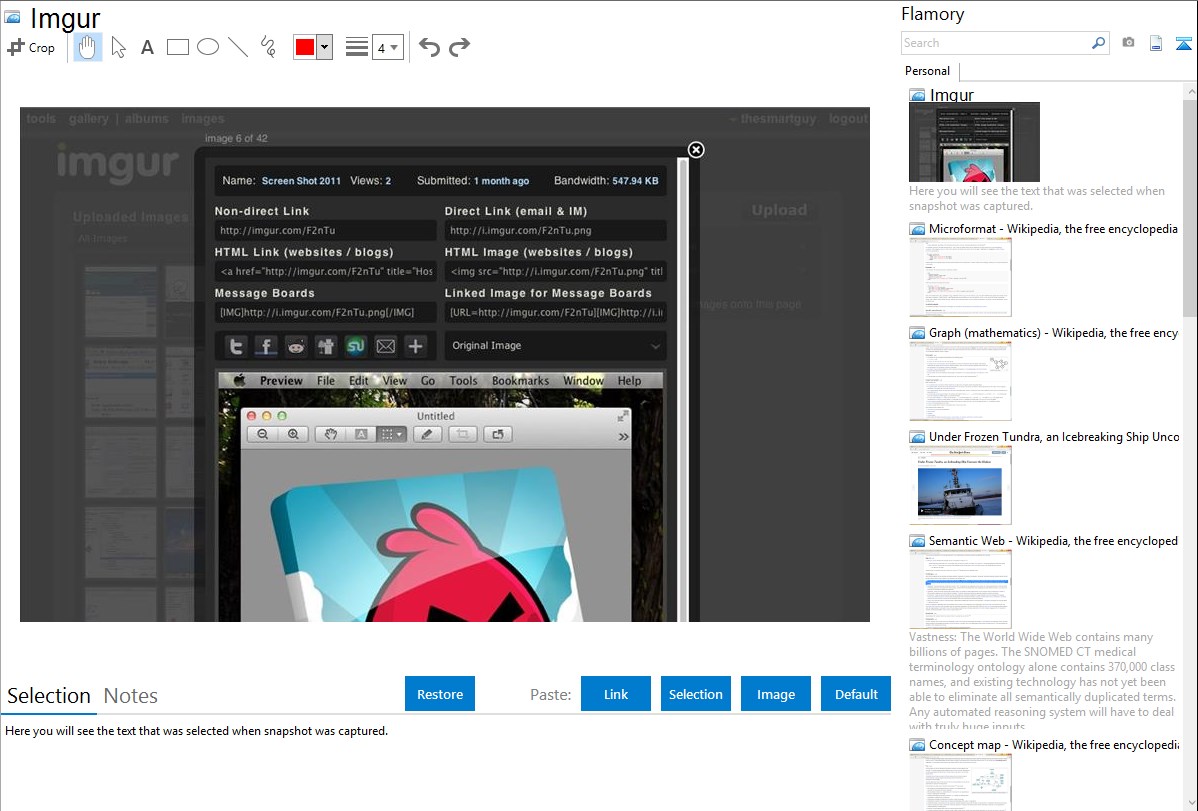Open the Microformat Wikipedia snapshot thumbnail
Viewport: 1198px width, 811px height.
coord(960,277)
